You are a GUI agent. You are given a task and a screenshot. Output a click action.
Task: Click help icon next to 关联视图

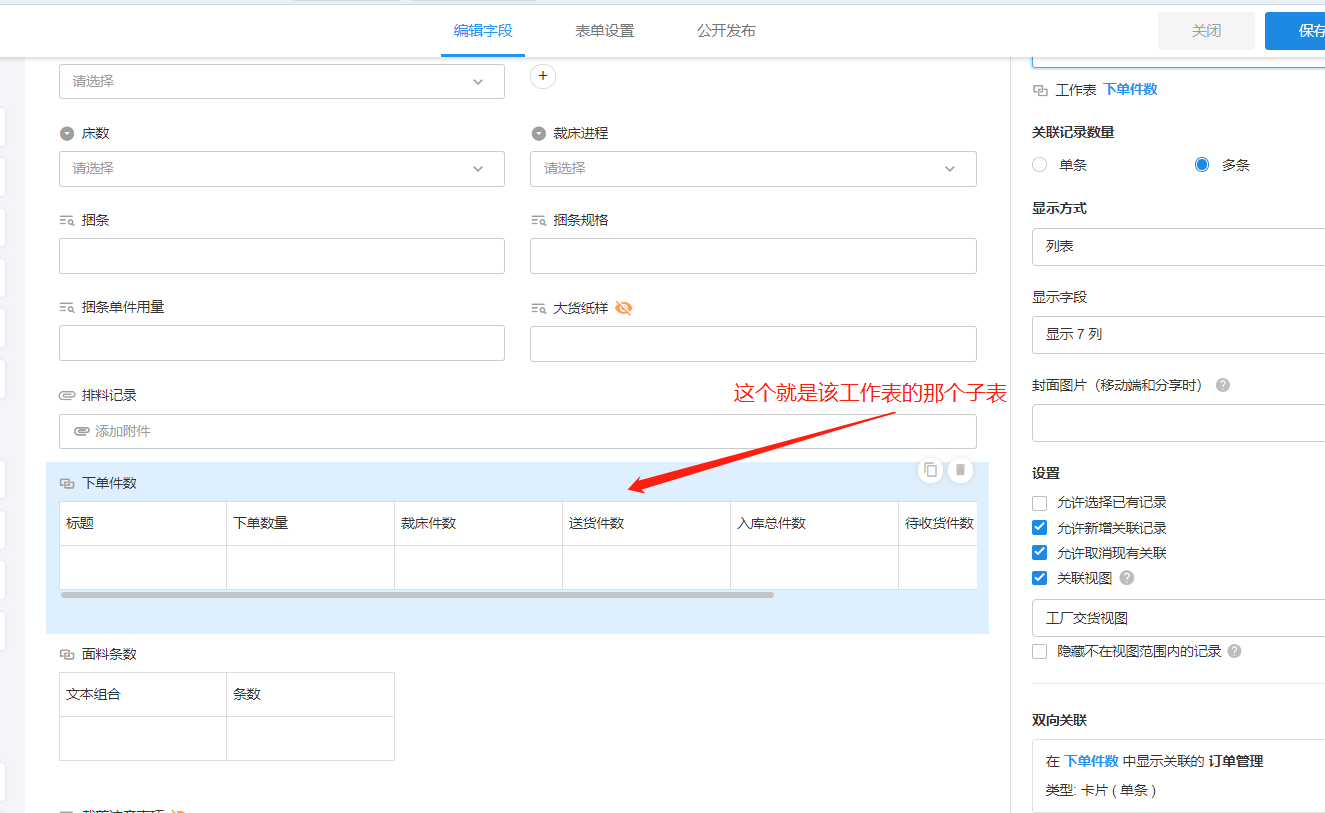pyautogui.click(x=1127, y=578)
